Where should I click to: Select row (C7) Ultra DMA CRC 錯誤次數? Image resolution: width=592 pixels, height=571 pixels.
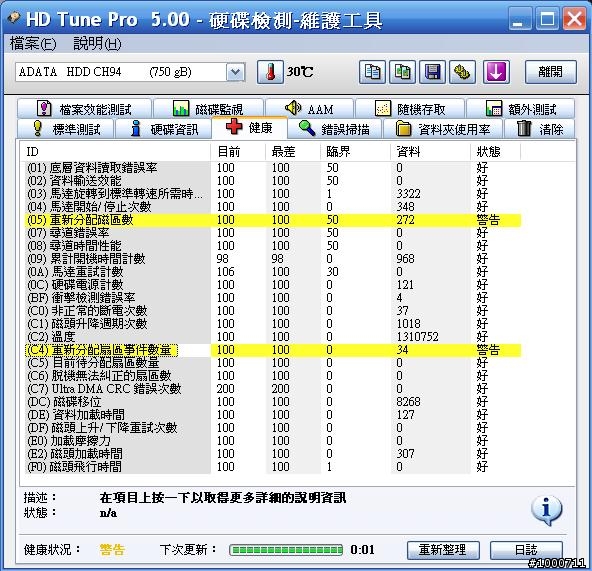(273, 389)
